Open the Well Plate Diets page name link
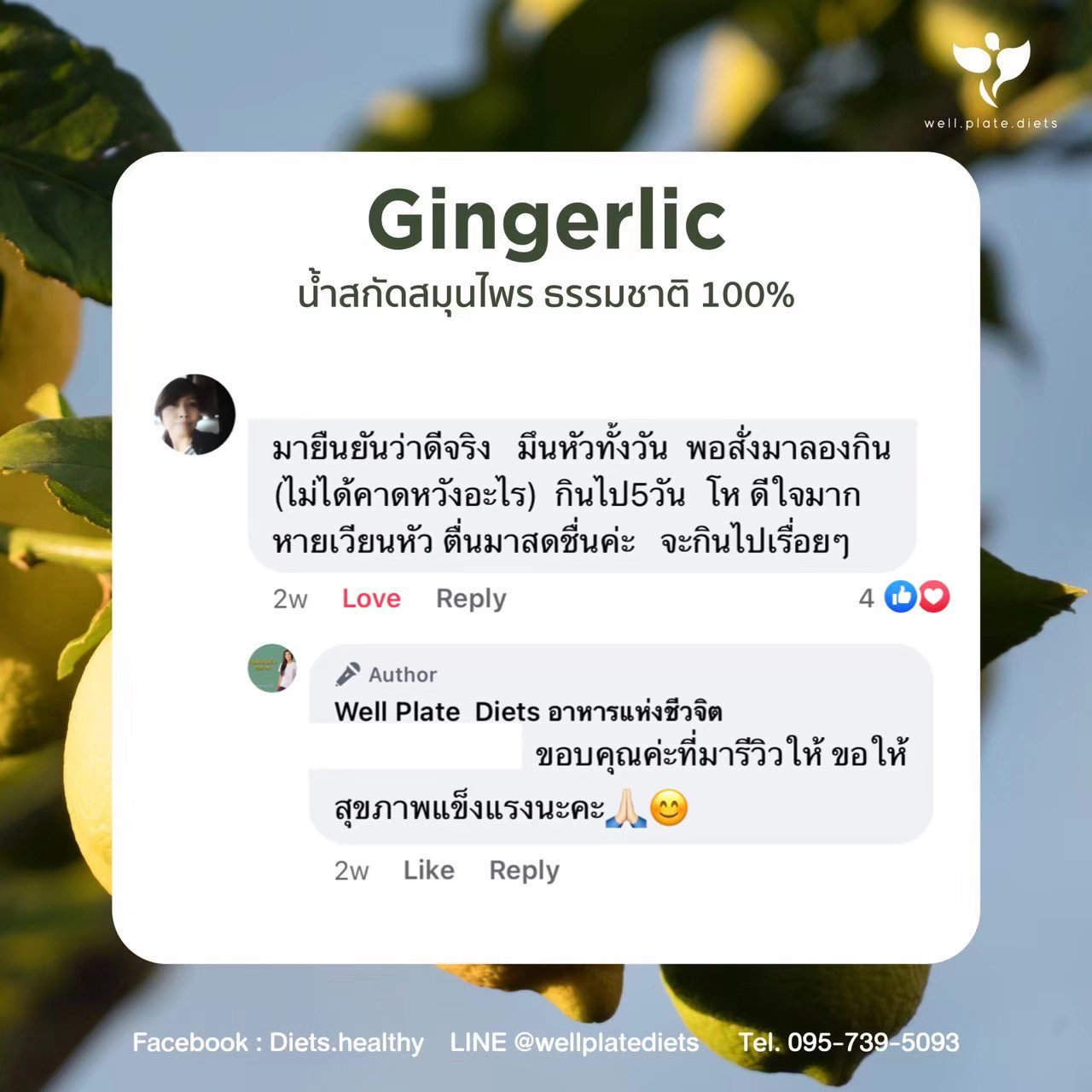 click(528, 711)
